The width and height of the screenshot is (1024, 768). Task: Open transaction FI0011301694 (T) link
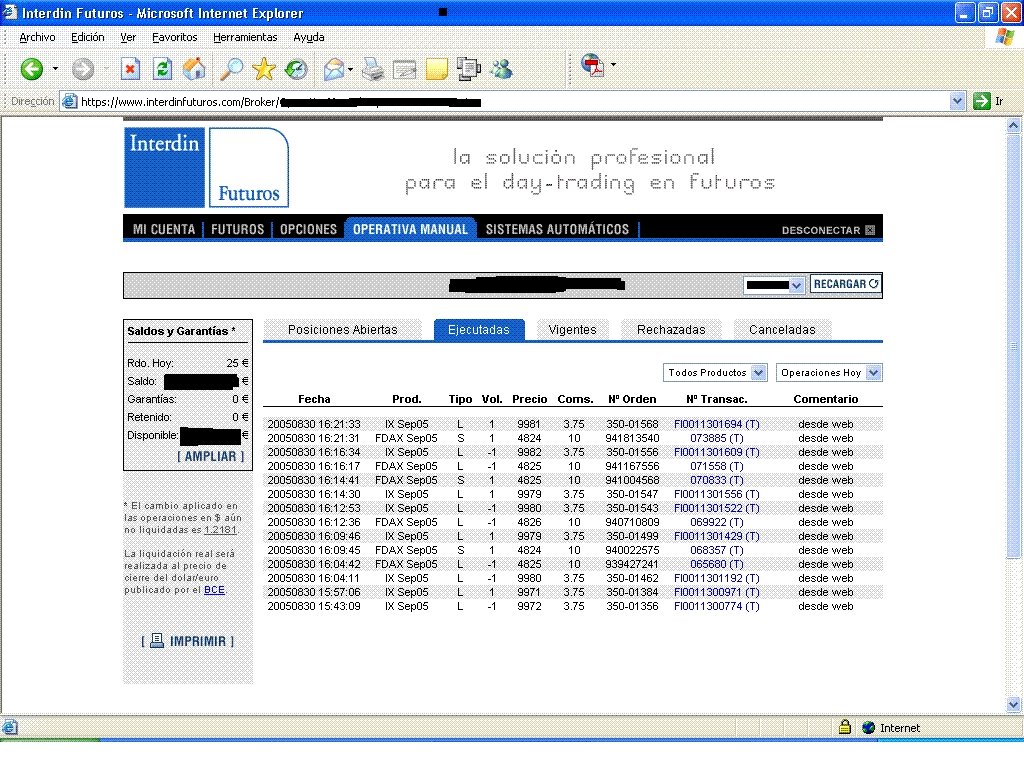coord(716,424)
